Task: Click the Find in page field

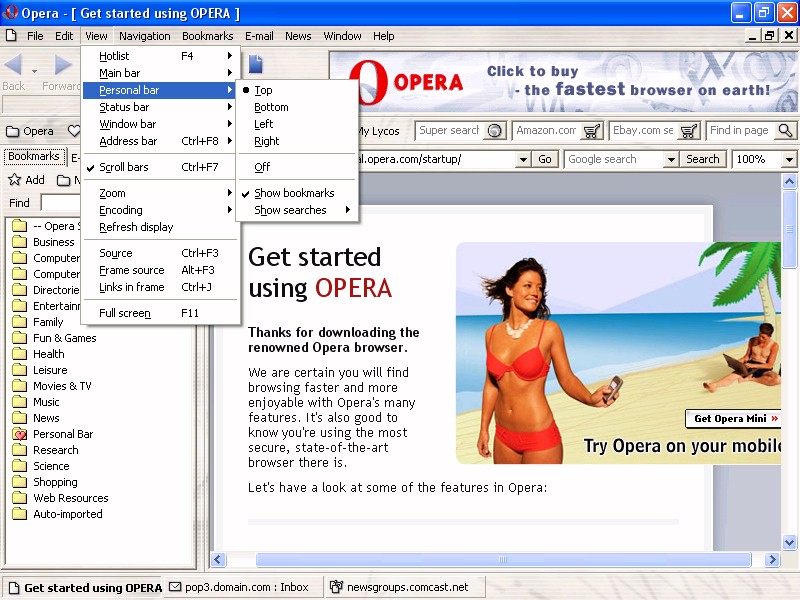Action: click(x=742, y=131)
